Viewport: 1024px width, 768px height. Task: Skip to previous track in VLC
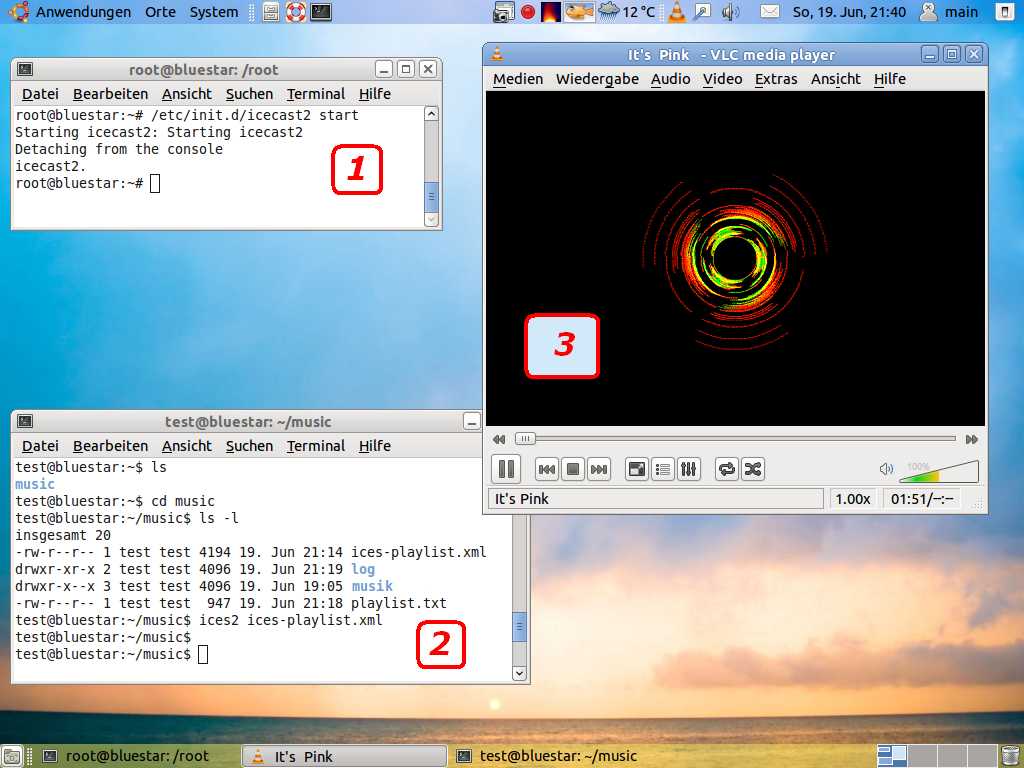[547, 469]
